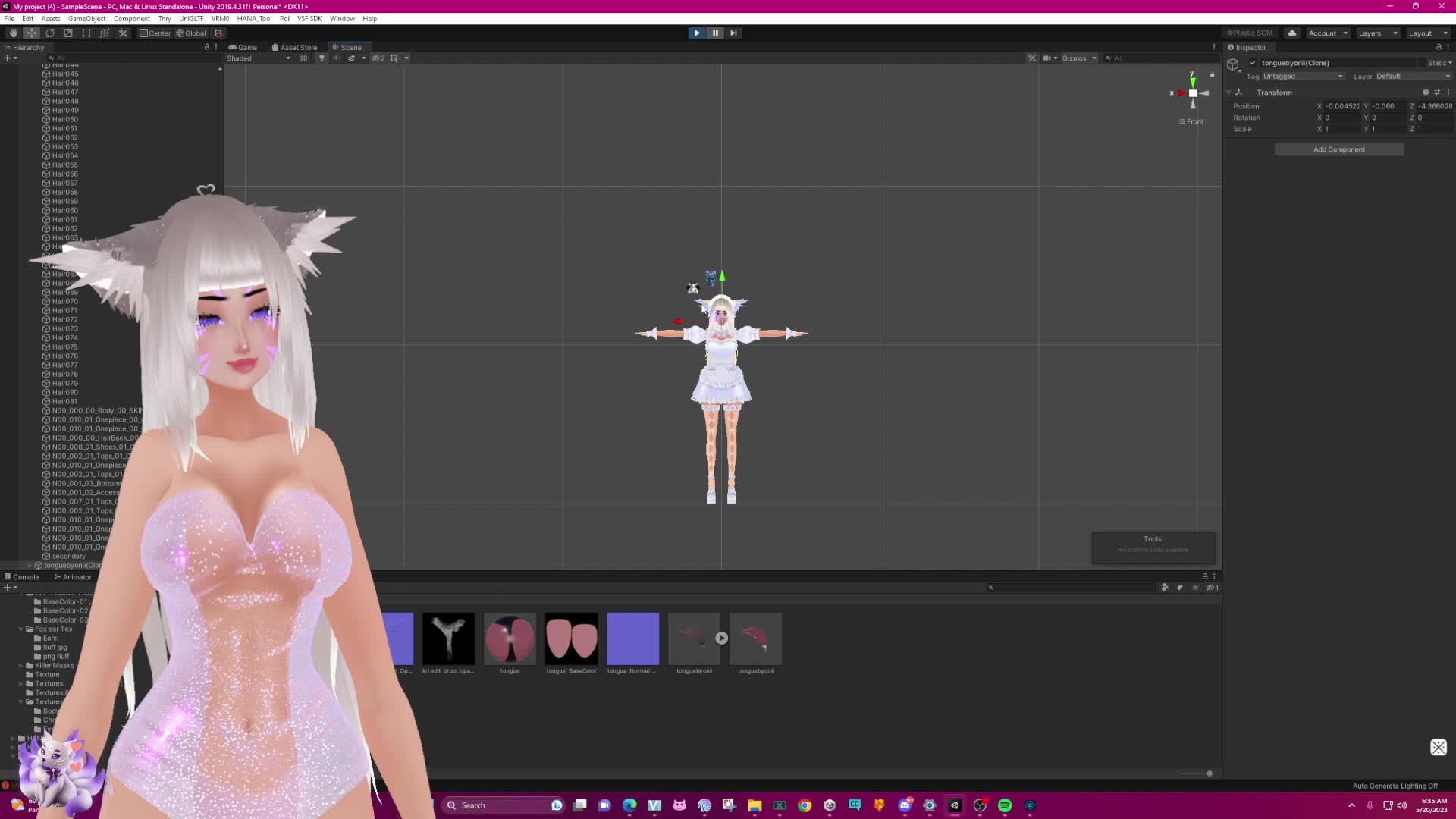Select the tongue_BaseColor asset thumbnail

(571, 639)
